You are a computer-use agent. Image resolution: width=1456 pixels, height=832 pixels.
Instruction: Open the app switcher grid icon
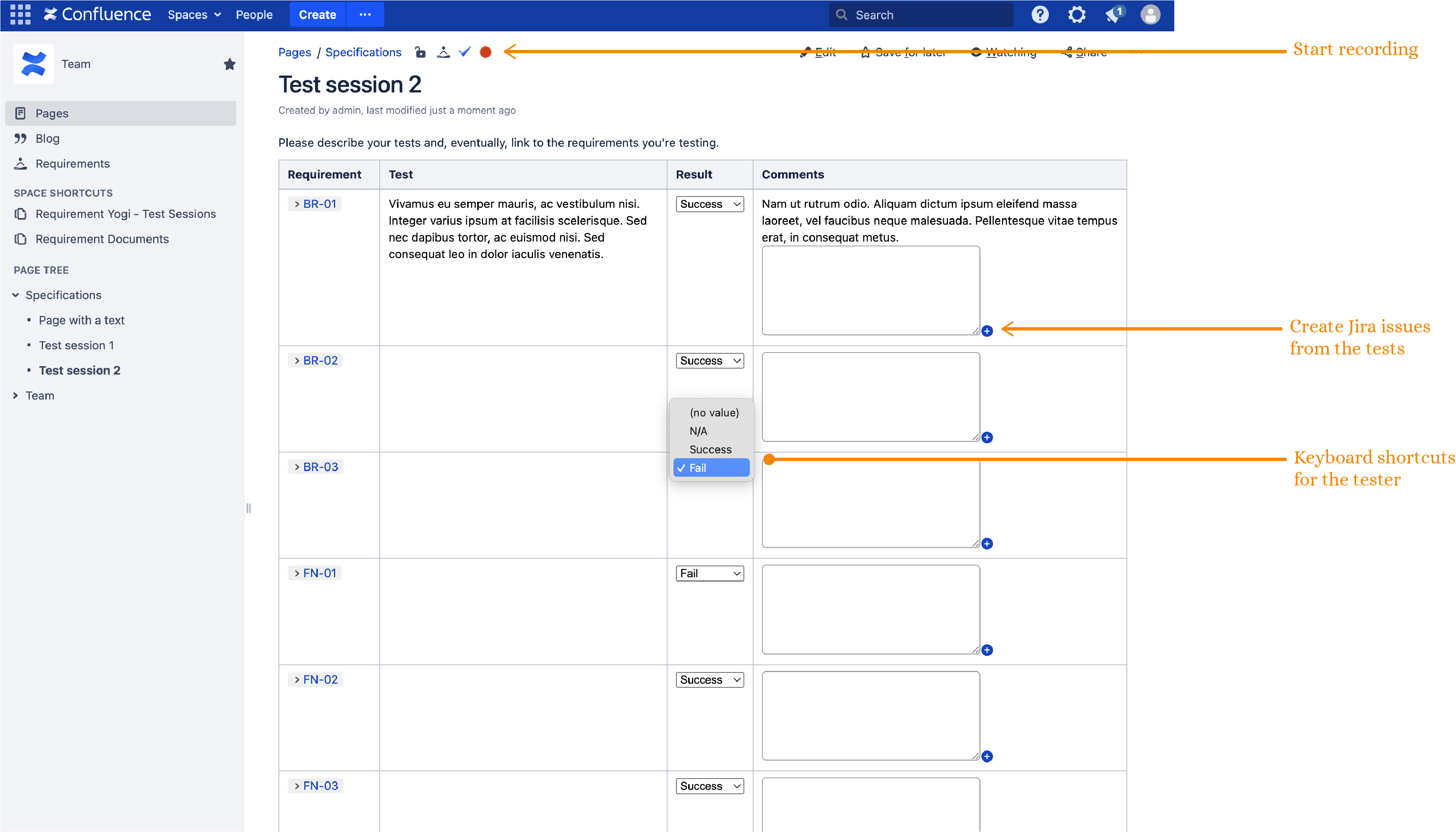click(x=20, y=14)
